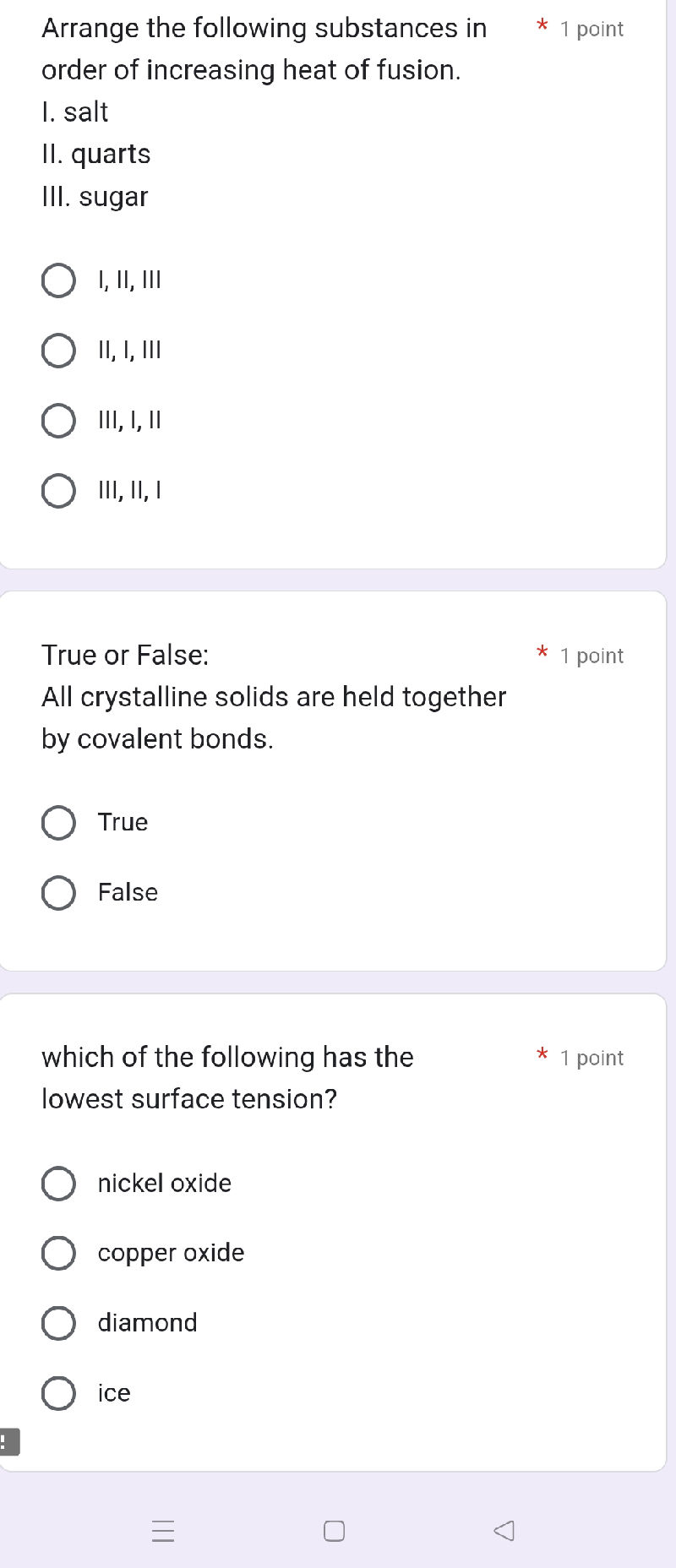
Task: Choose the "II, I, III" radio option
Action: pyautogui.click(x=58, y=351)
